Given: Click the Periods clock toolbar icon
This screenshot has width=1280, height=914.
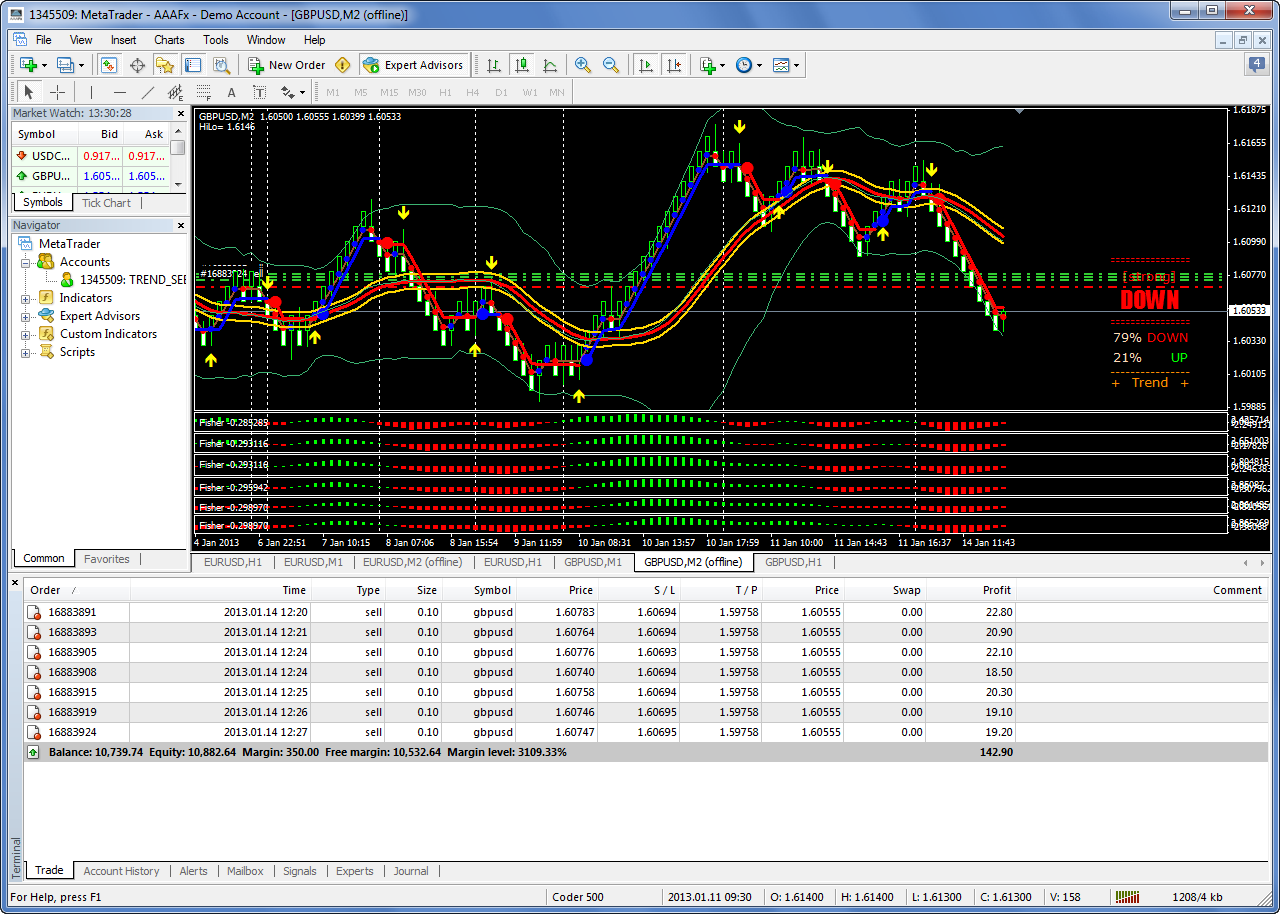Looking at the screenshot, I should pyautogui.click(x=744, y=65).
